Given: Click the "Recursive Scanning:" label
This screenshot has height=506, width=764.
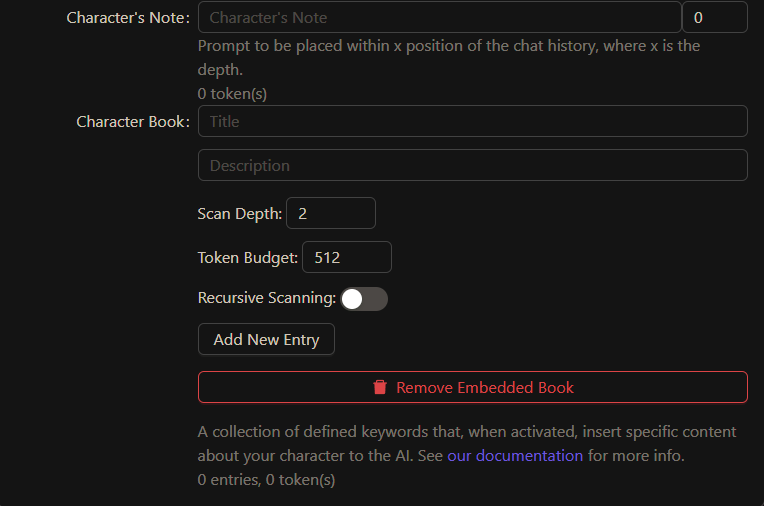Looking at the screenshot, I should [267, 298].
